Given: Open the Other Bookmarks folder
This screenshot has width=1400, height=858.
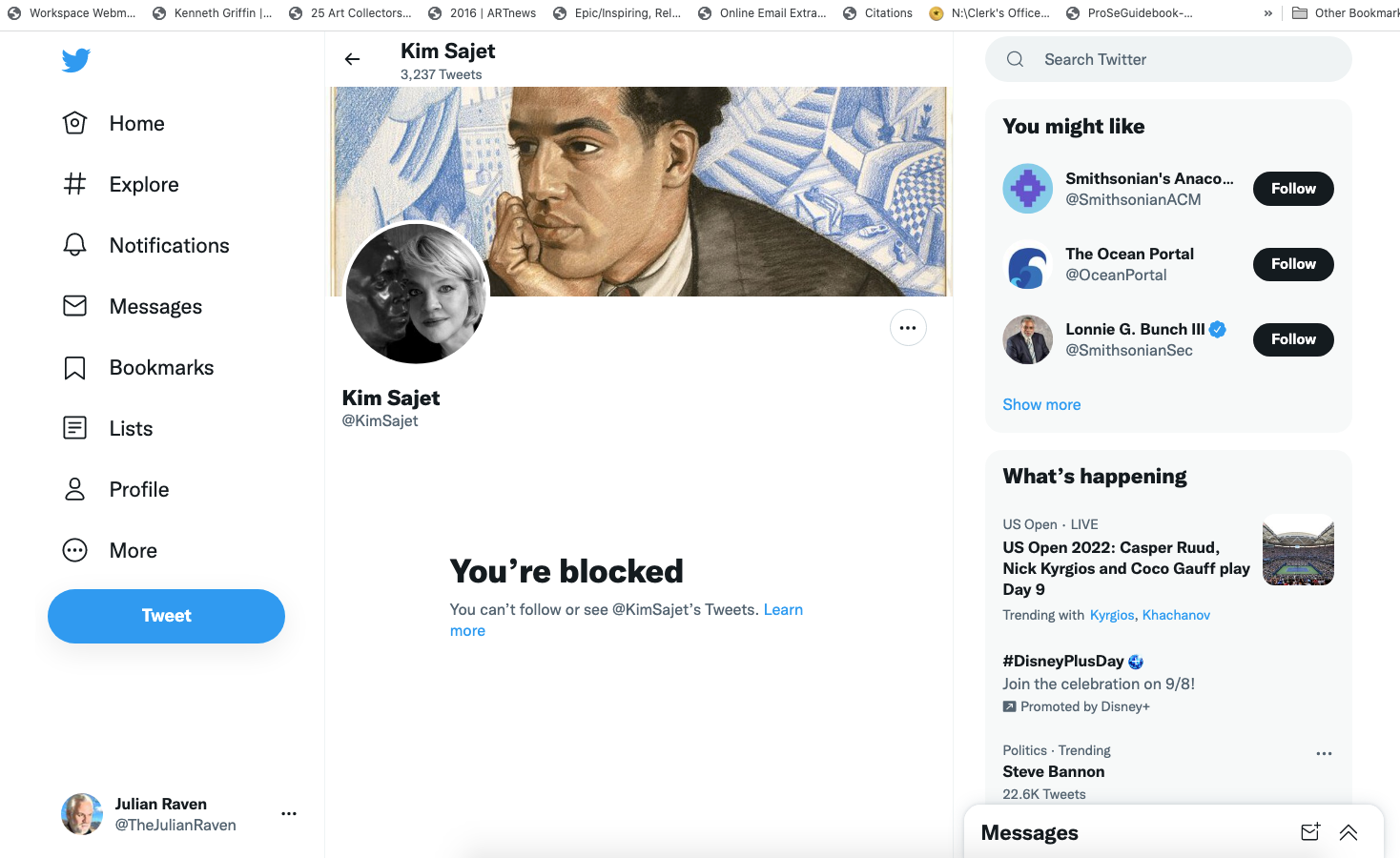Looking at the screenshot, I should click(1345, 13).
